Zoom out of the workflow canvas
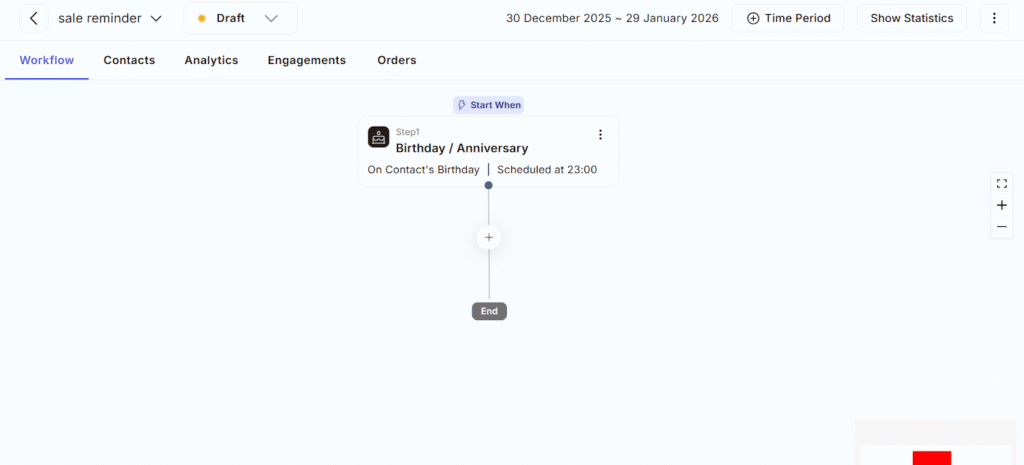Screen dimensions: 1024x465 1001,227
